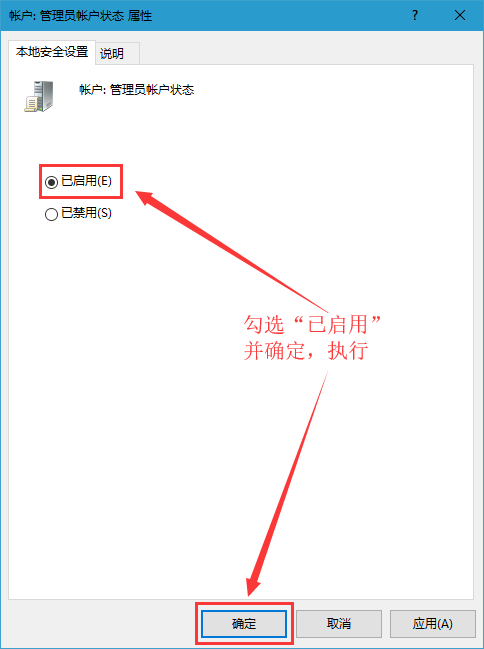Screen dimensions: 484x649
Task: Select the 已启用(E) radio button
Action: tap(51, 182)
